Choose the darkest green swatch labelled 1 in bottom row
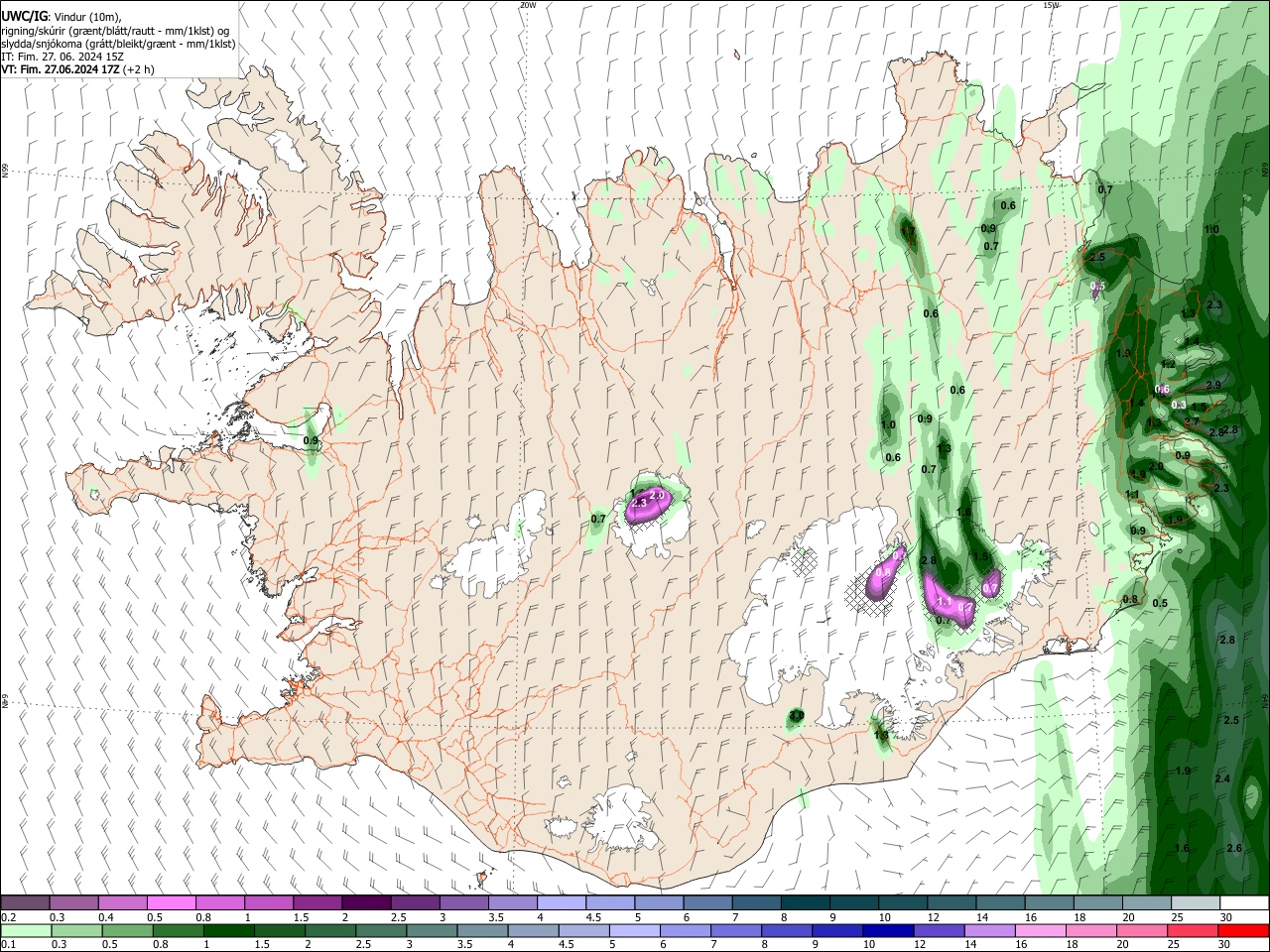The height and width of the screenshot is (952, 1270). [x=228, y=930]
